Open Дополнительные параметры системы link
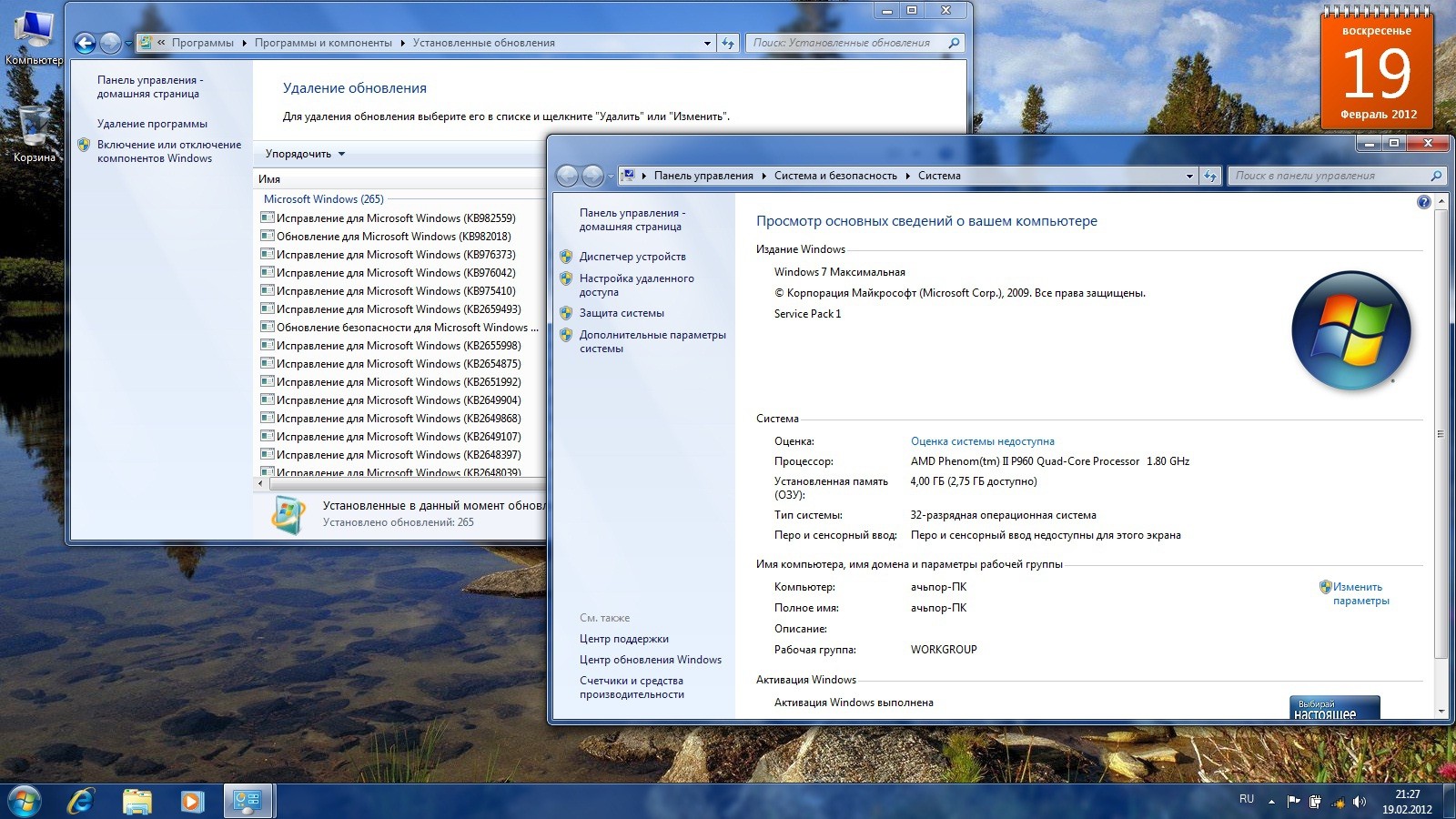Screen dimensions: 1456x819 652,341
